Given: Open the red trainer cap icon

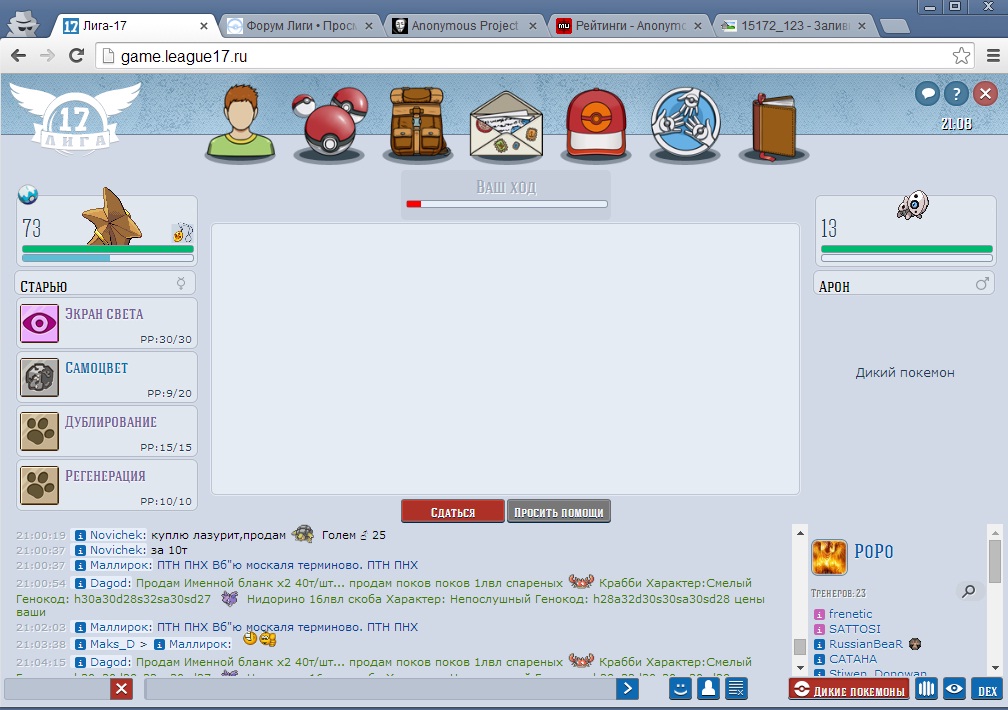Looking at the screenshot, I should click(596, 123).
